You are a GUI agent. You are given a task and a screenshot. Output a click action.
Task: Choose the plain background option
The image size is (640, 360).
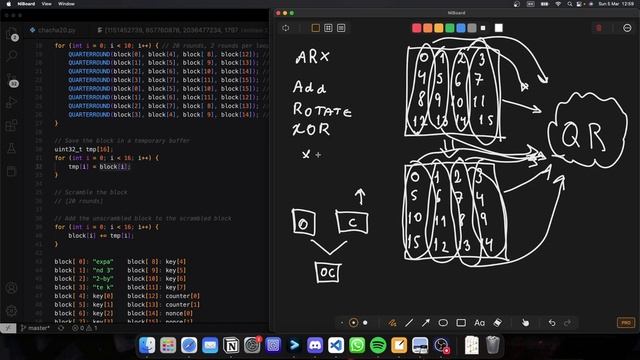(316, 28)
